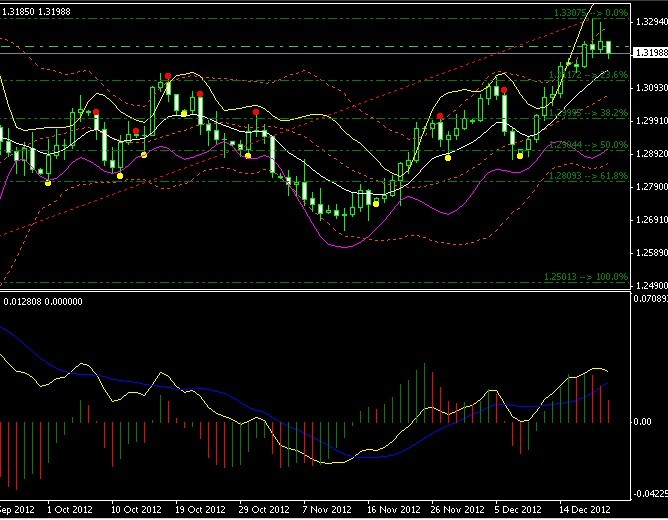The width and height of the screenshot is (668, 520).
Task: Click the 1.27900 price axis value
Action: (x=651, y=187)
